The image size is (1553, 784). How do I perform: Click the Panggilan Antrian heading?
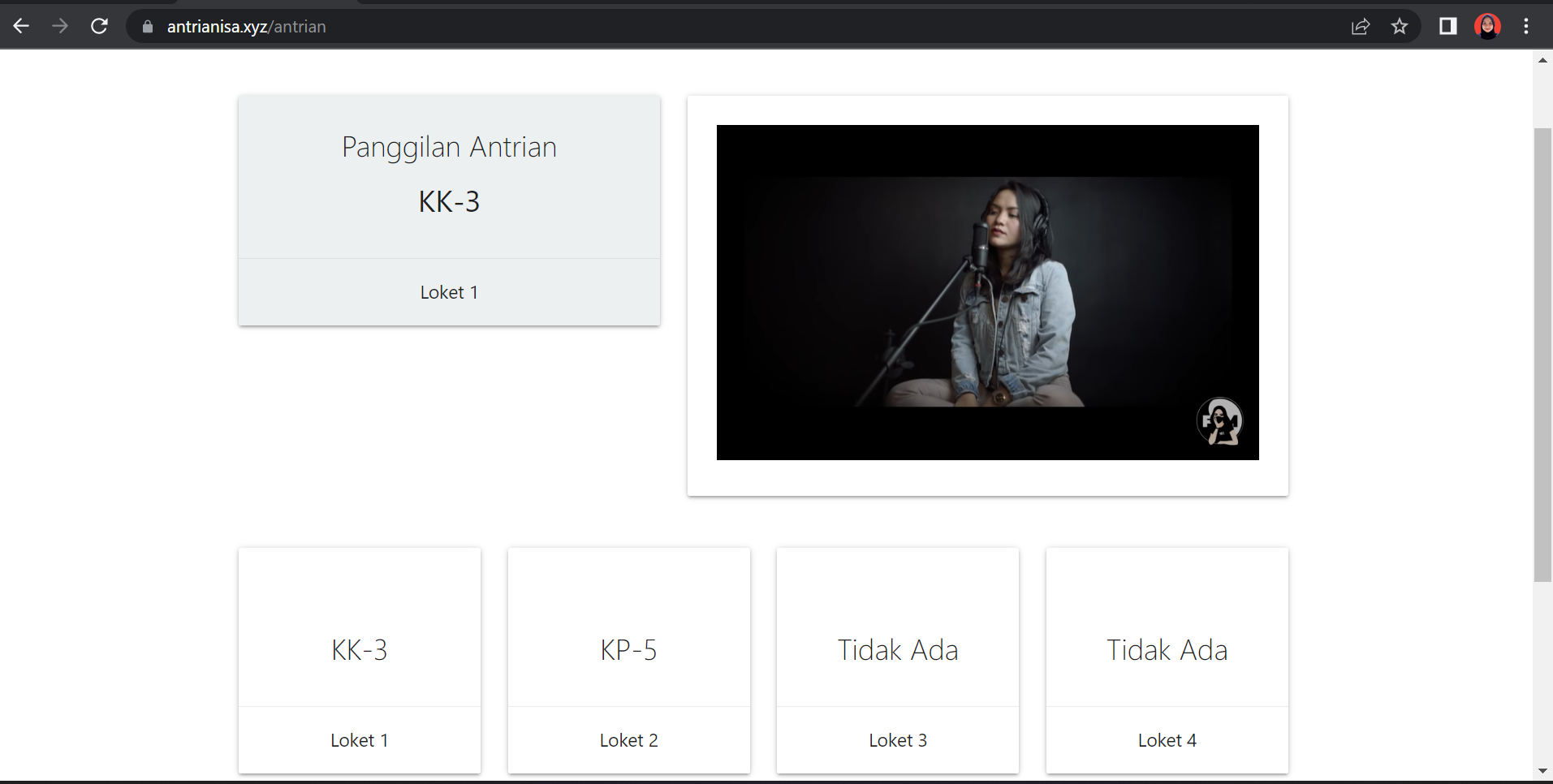click(449, 148)
